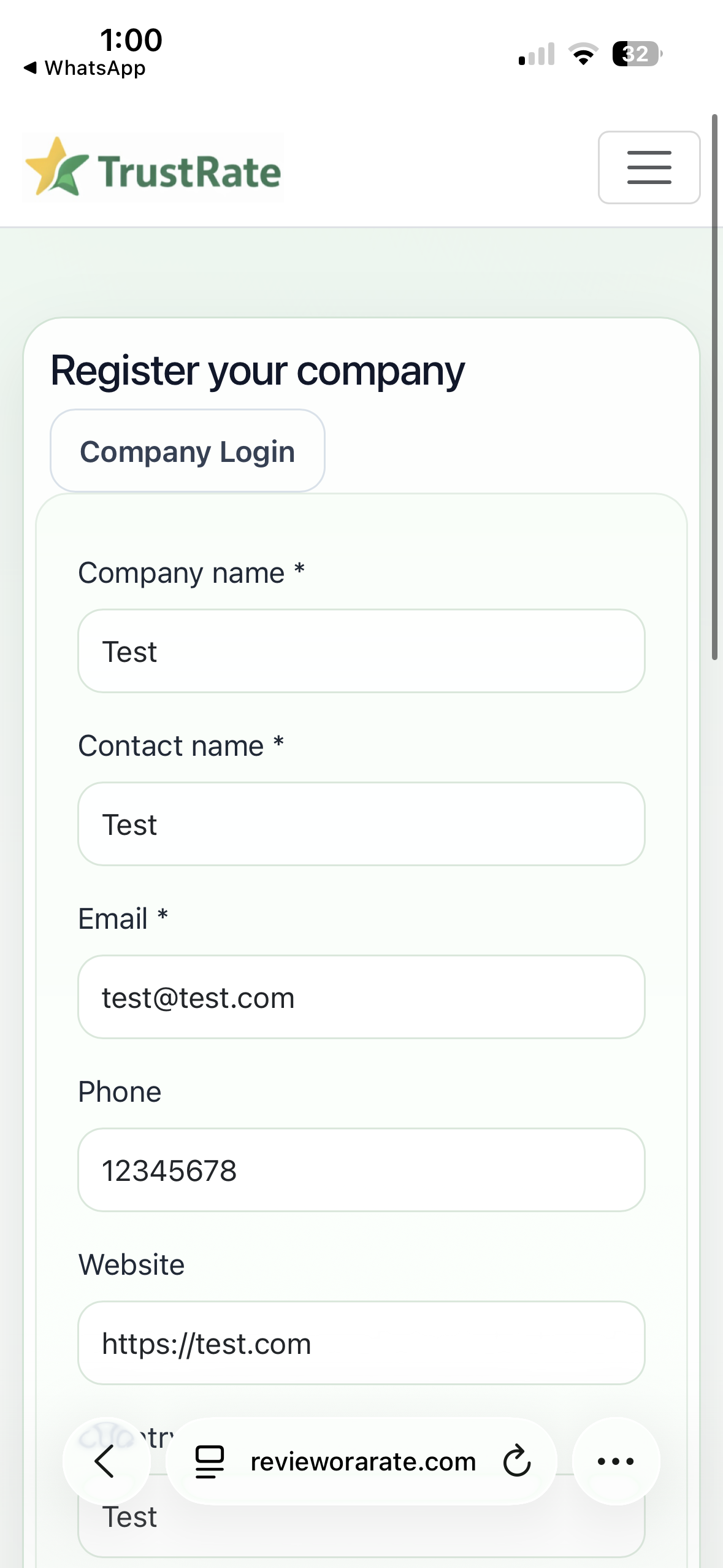723x1568 pixels.
Task: Tap the browser back arrow button
Action: 105,1461
